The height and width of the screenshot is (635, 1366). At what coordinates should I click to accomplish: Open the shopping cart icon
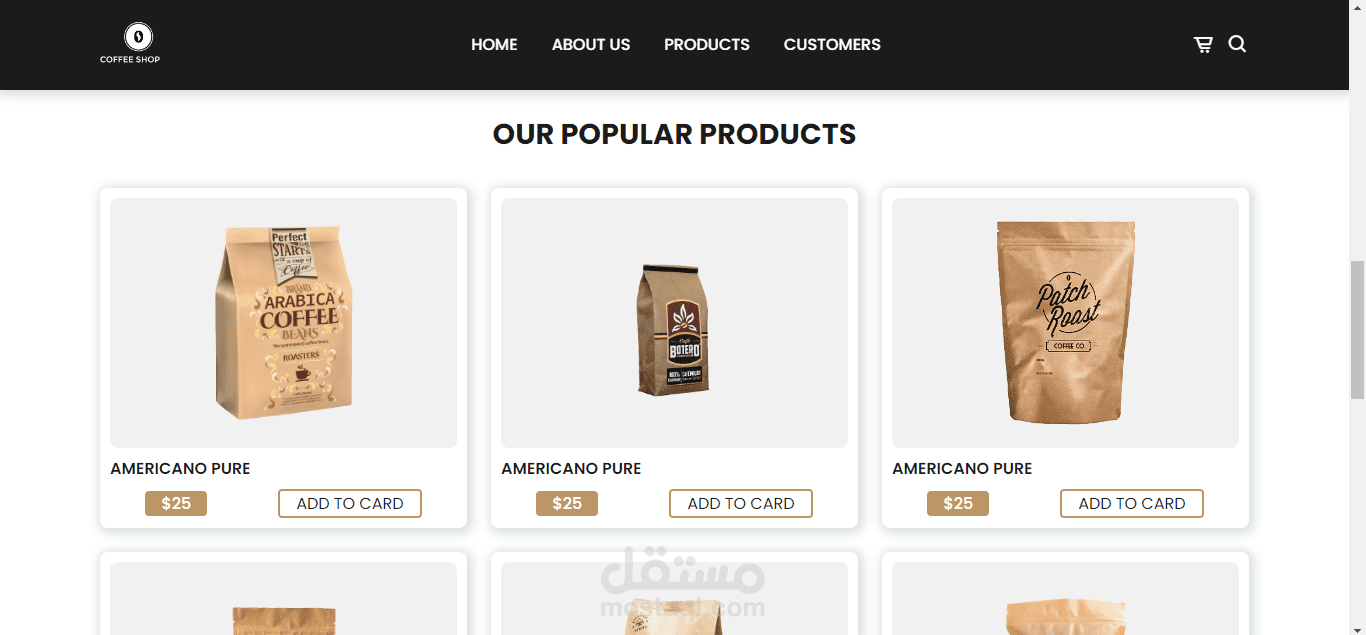(x=1203, y=45)
